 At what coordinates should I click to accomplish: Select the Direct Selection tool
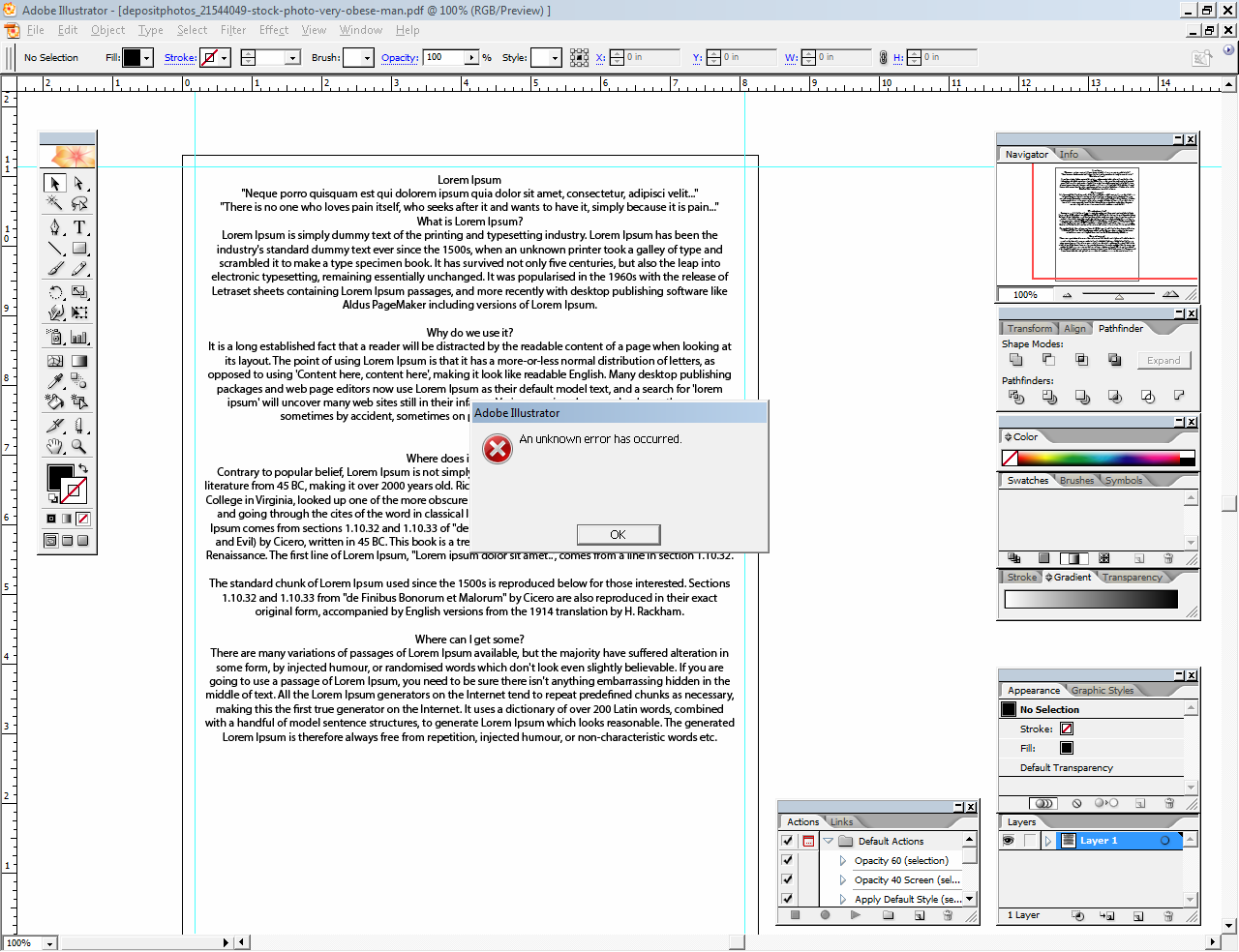pyautogui.click(x=79, y=183)
